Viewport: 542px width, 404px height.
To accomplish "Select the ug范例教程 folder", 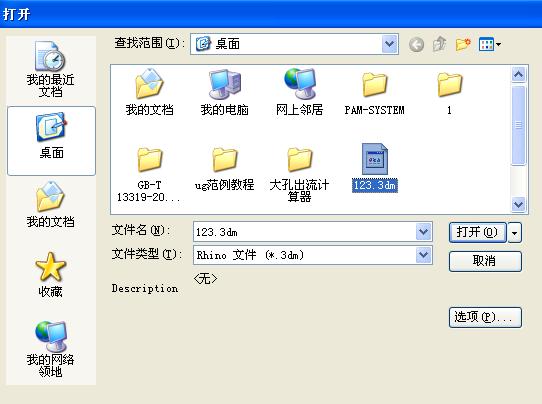I will coord(225,169).
